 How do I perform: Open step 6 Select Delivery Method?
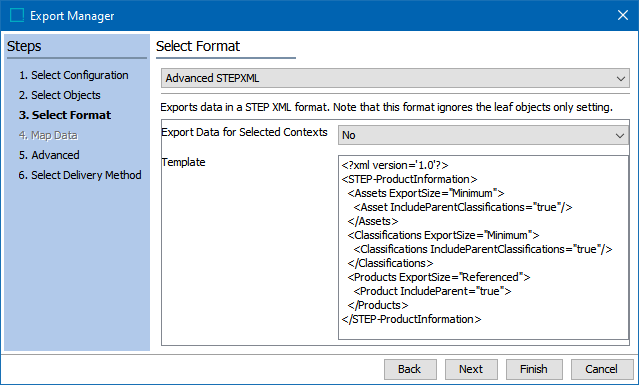tap(80, 175)
